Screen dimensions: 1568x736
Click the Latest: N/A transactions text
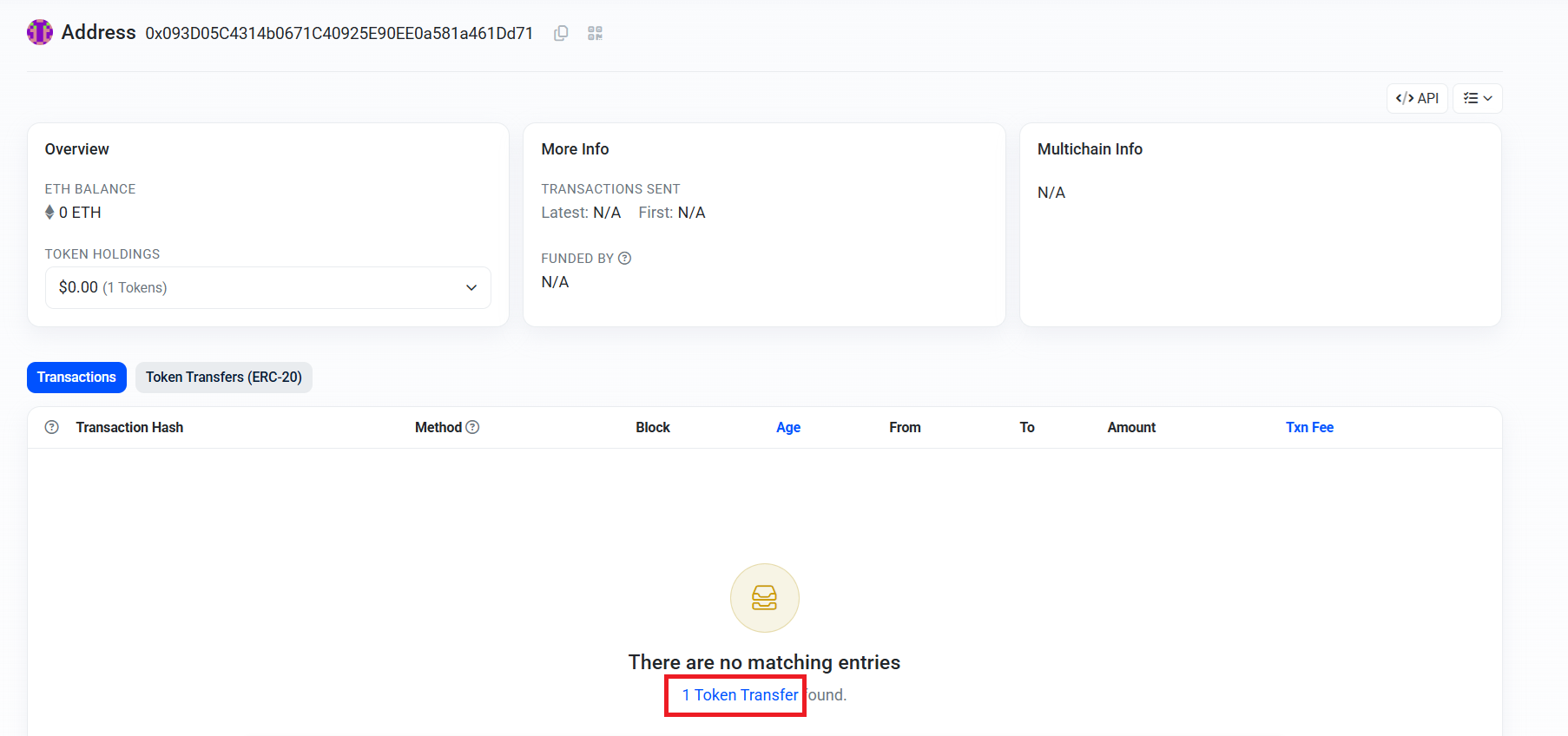[x=581, y=213]
